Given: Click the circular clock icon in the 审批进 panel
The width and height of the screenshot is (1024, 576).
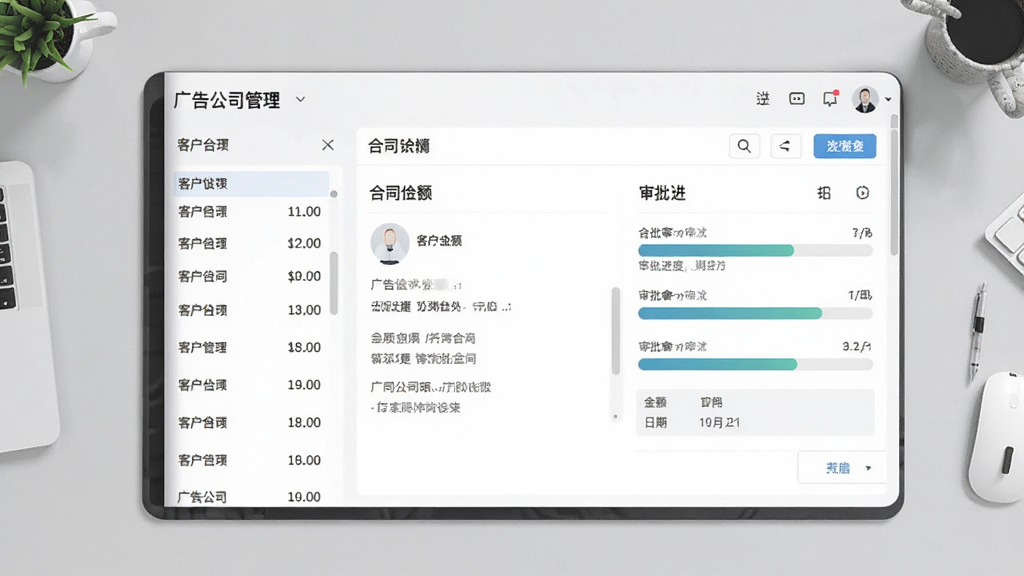Looking at the screenshot, I should (863, 193).
